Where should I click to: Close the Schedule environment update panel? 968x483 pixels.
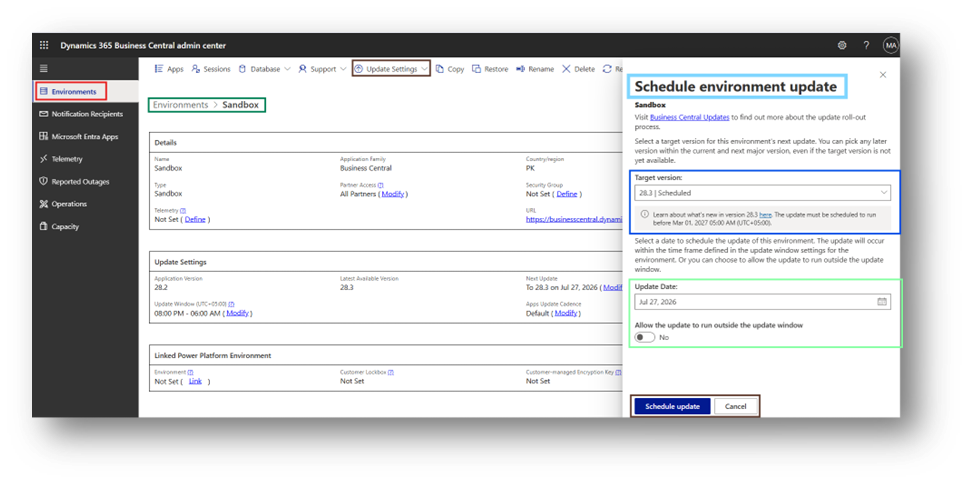(x=882, y=75)
